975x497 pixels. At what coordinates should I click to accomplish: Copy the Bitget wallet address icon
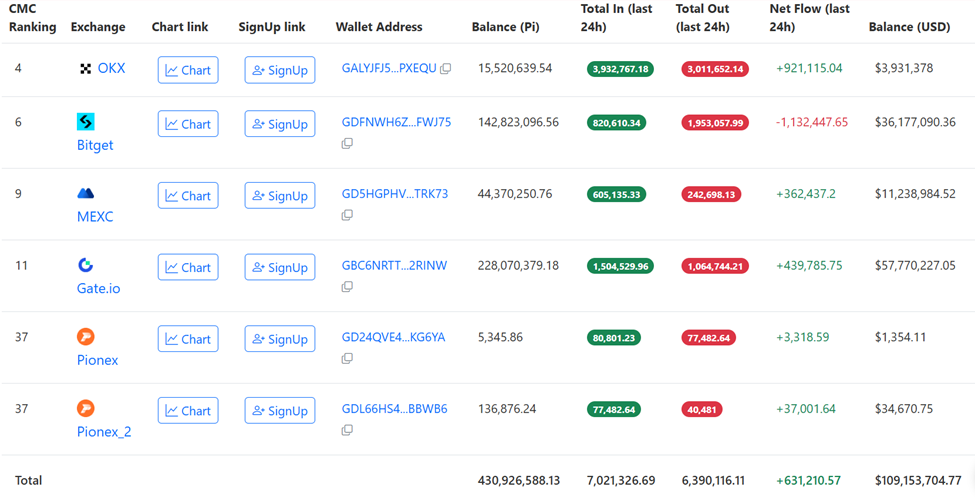click(347, 143)
